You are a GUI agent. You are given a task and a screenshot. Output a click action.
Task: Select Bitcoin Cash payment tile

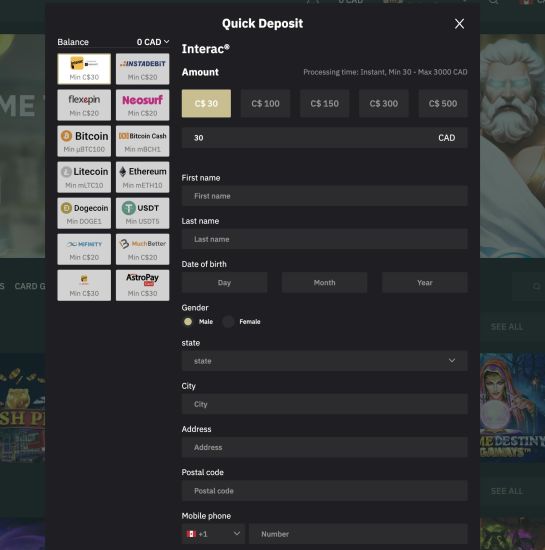tap(142, 141)
